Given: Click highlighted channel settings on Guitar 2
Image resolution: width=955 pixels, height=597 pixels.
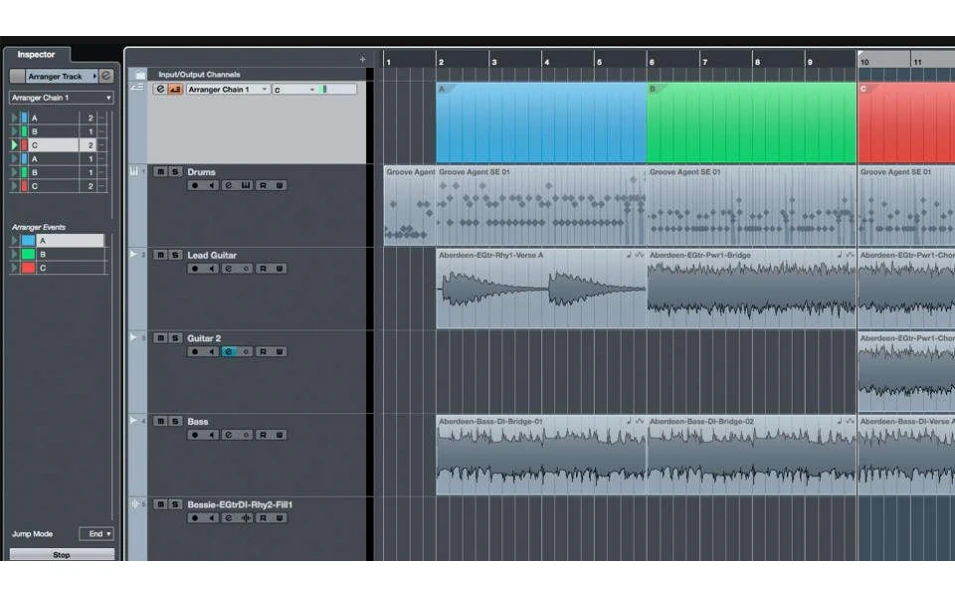Looking at the screenshot, I should [228, 351].
